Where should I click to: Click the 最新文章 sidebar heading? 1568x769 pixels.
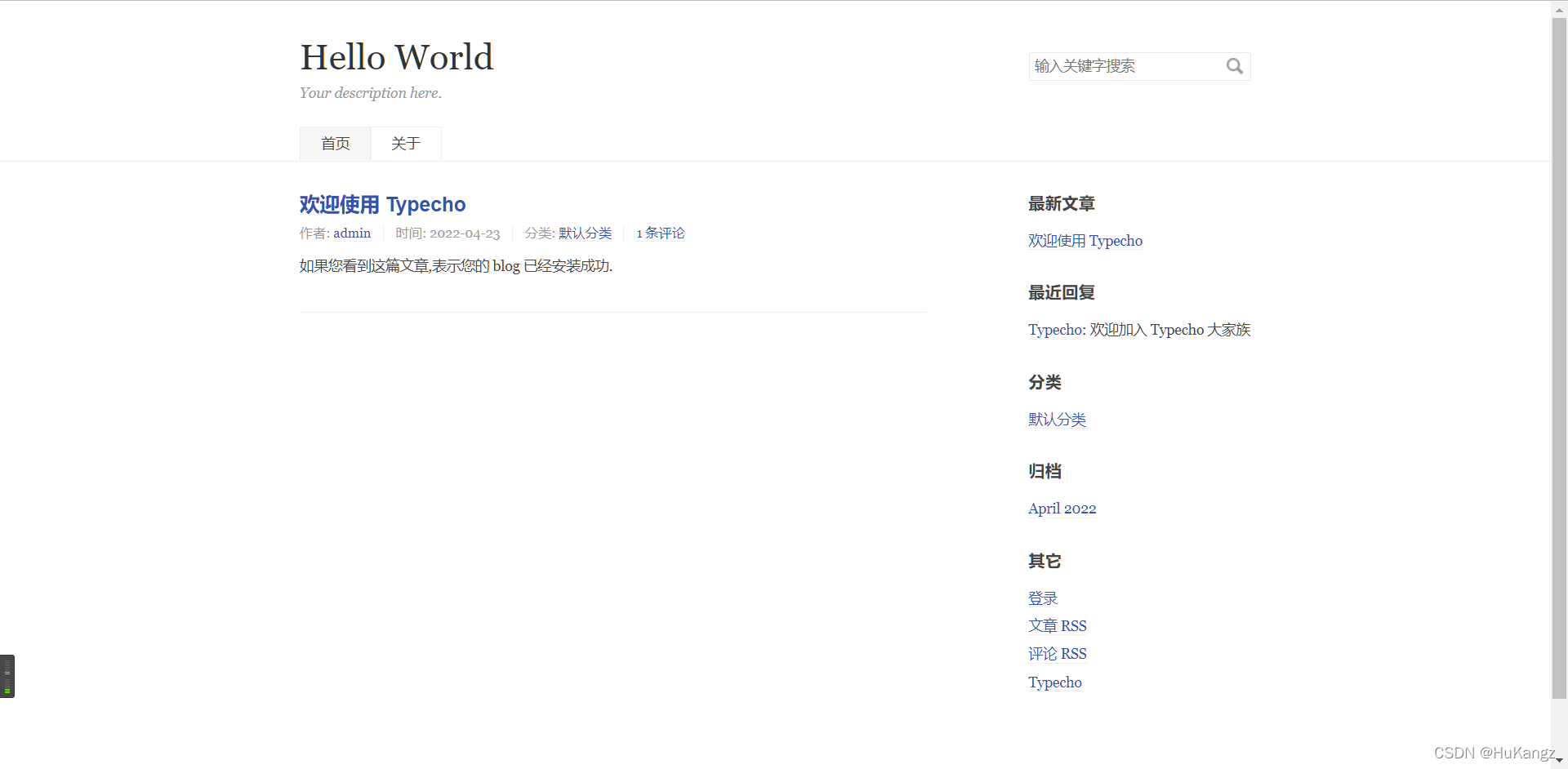[x=1062, y=204]
